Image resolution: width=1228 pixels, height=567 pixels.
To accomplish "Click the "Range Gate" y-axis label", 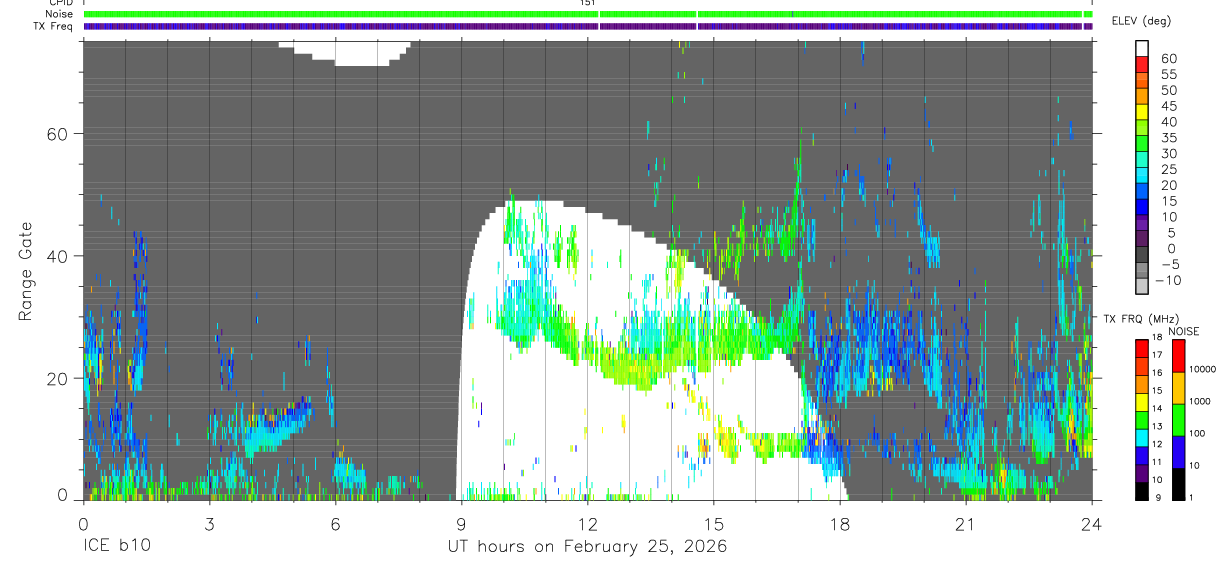I will click(x=27, y=272).
